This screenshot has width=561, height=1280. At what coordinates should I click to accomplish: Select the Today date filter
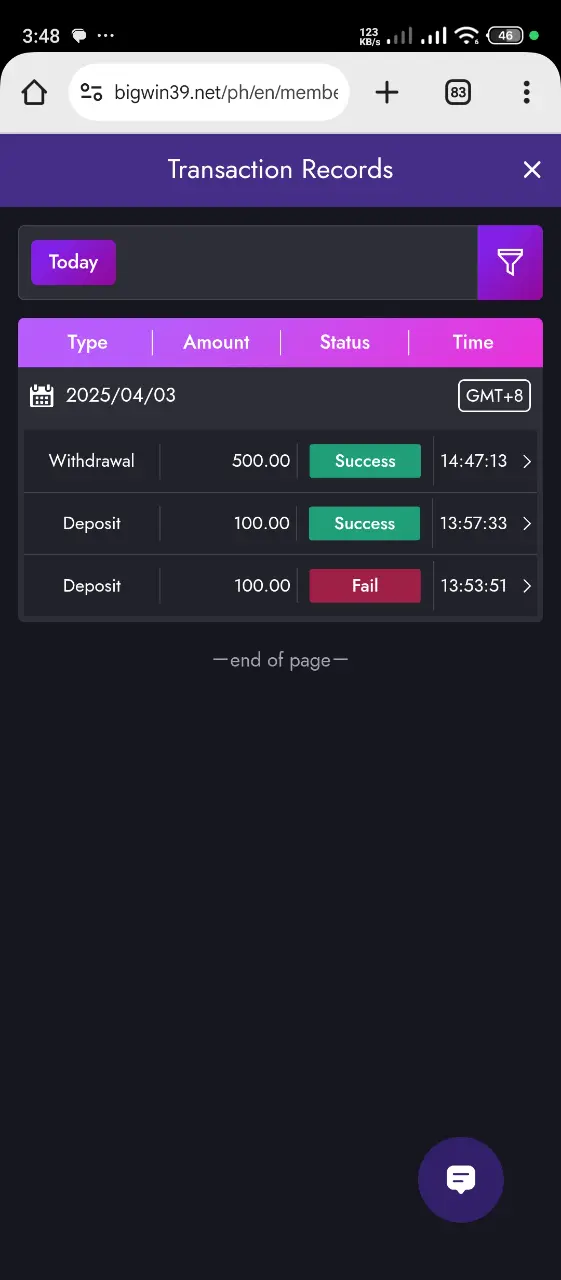click(73, 262)
